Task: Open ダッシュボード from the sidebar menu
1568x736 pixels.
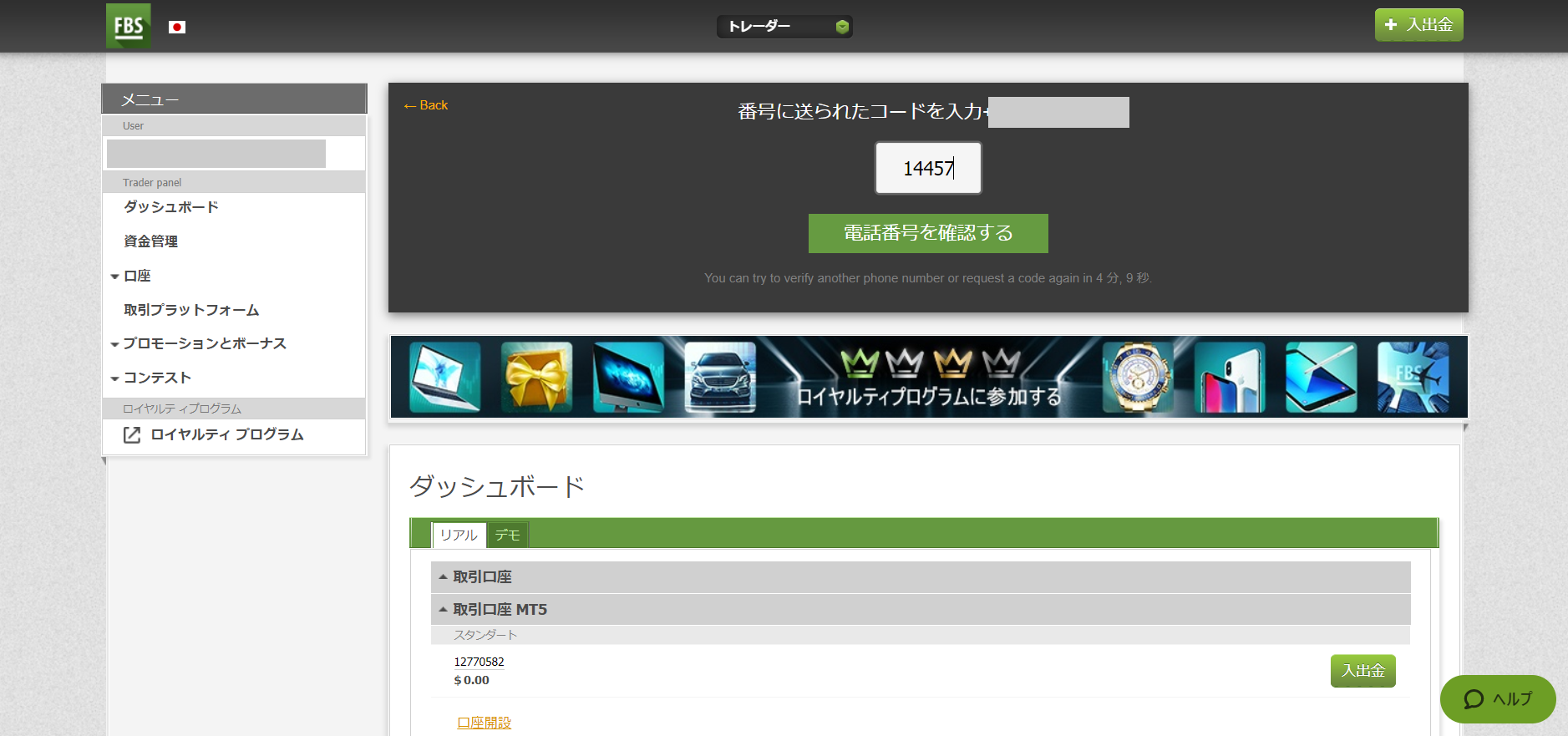Action: click(x=171, y=207)
